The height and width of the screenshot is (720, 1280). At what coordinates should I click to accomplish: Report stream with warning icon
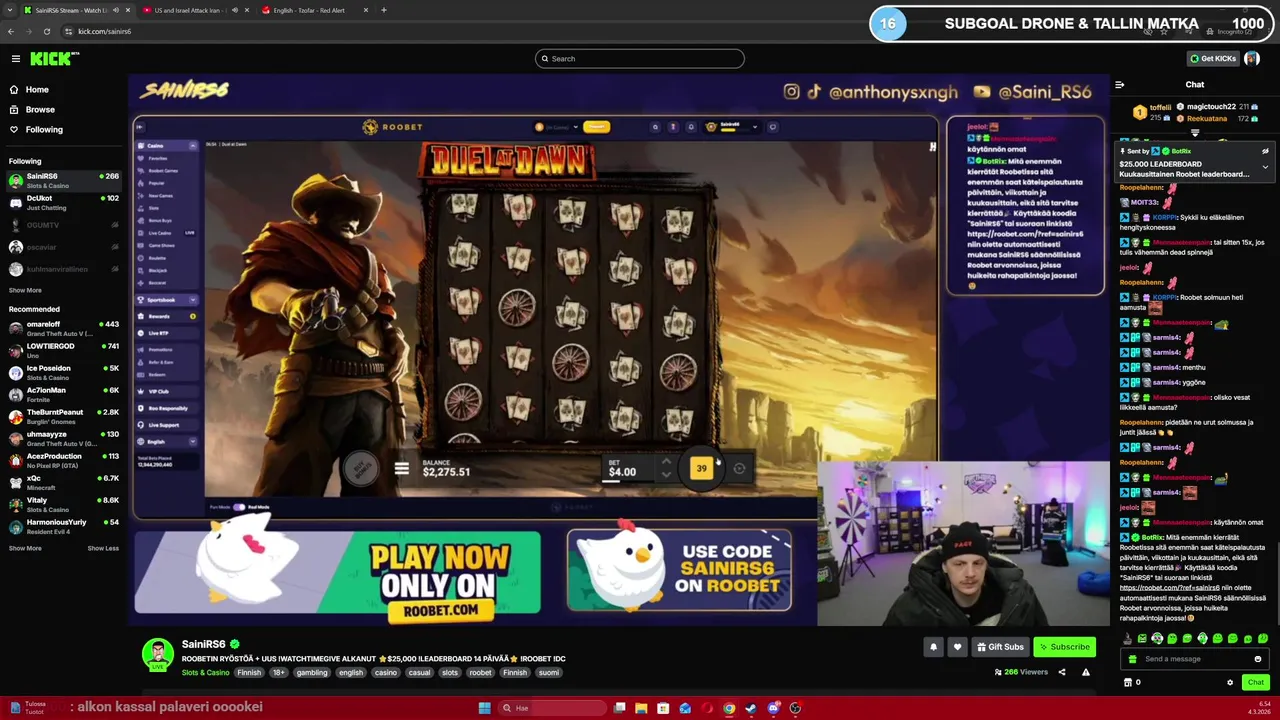click(x=1086, y=672)
